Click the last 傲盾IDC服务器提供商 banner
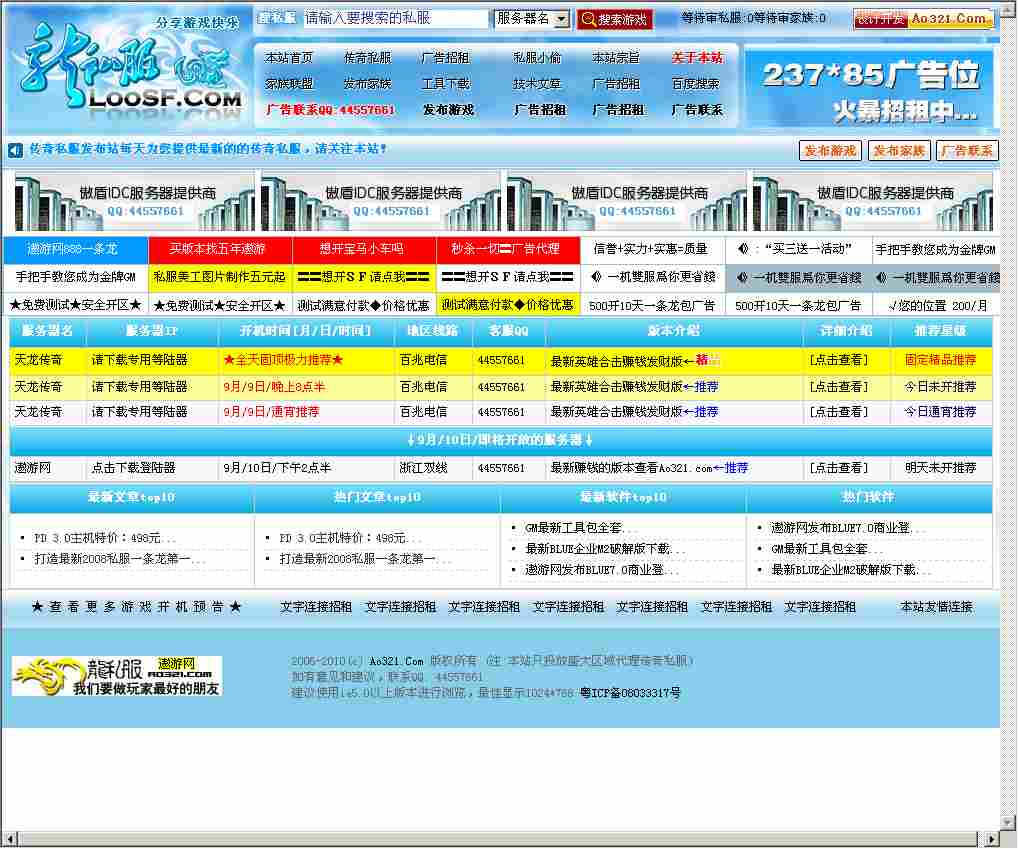 pos(872,201)
